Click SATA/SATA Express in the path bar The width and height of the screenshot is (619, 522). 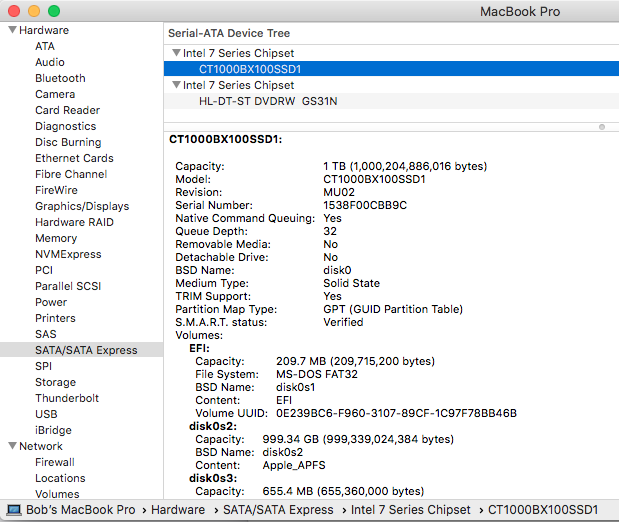click(278, 510)
